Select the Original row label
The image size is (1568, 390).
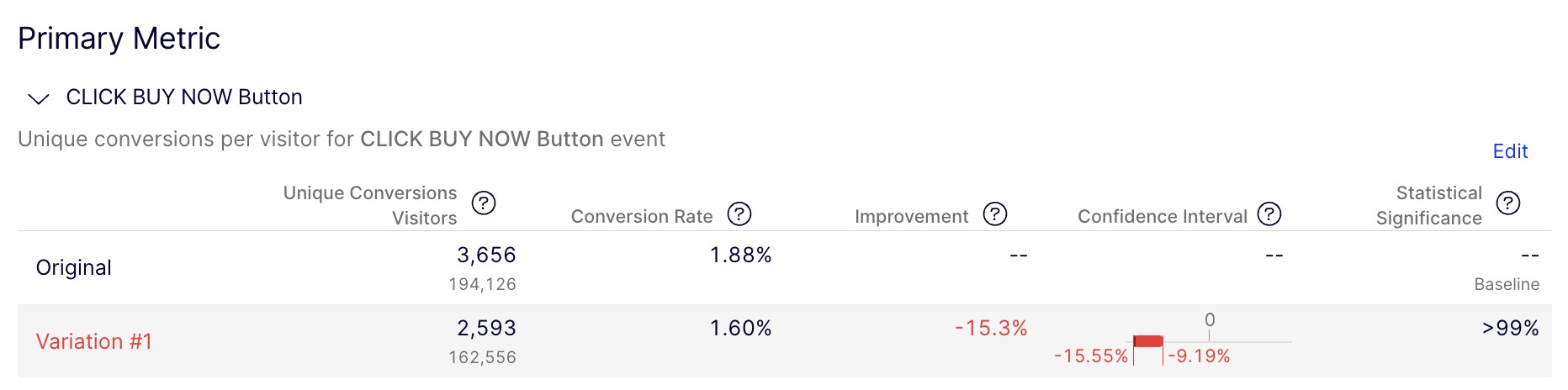tap(73, 268)
